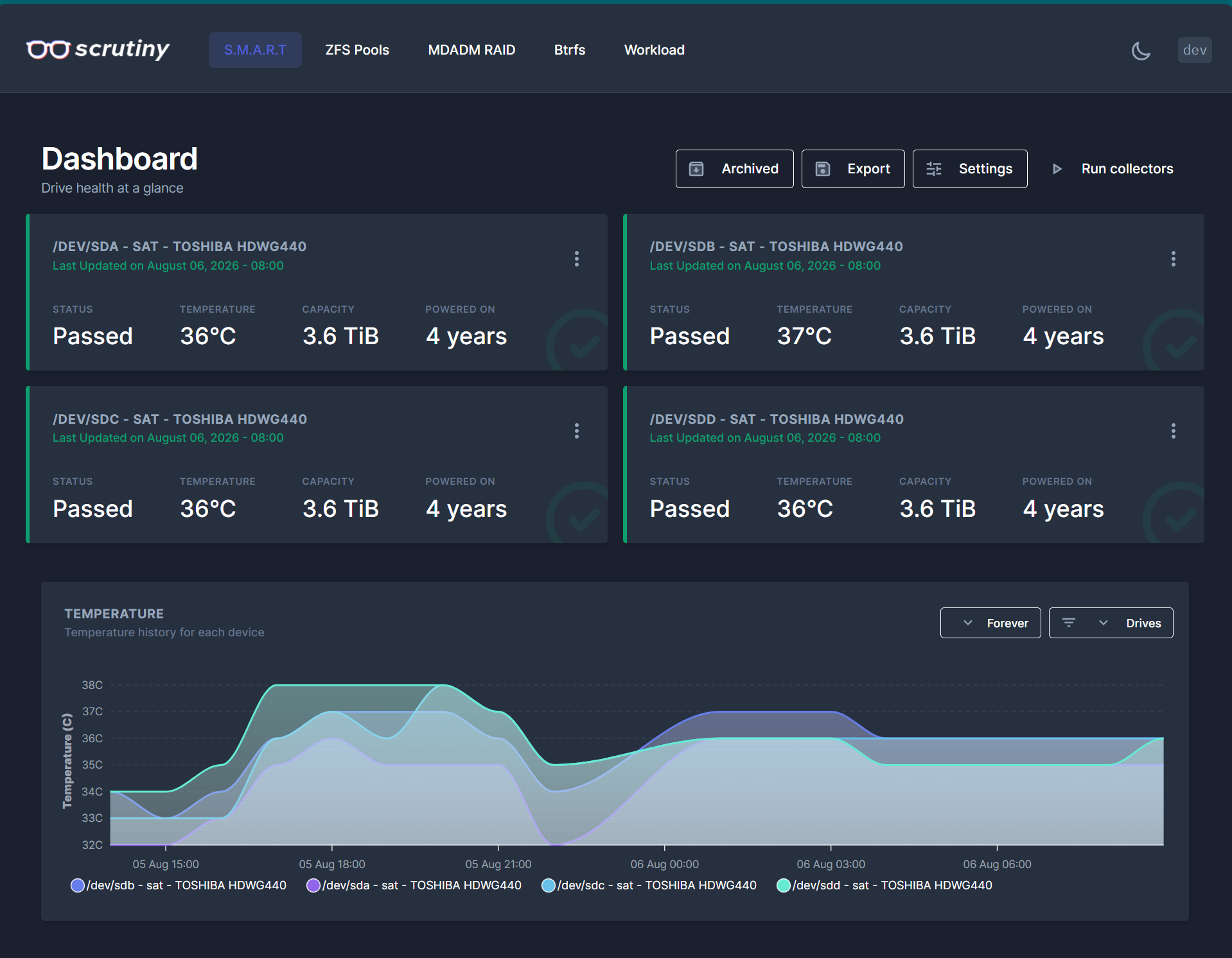The width and height of the screenshot is (1232, 958).
Task: Toggle /dev/sdd series in chart legend
Action: coord(884,885)
